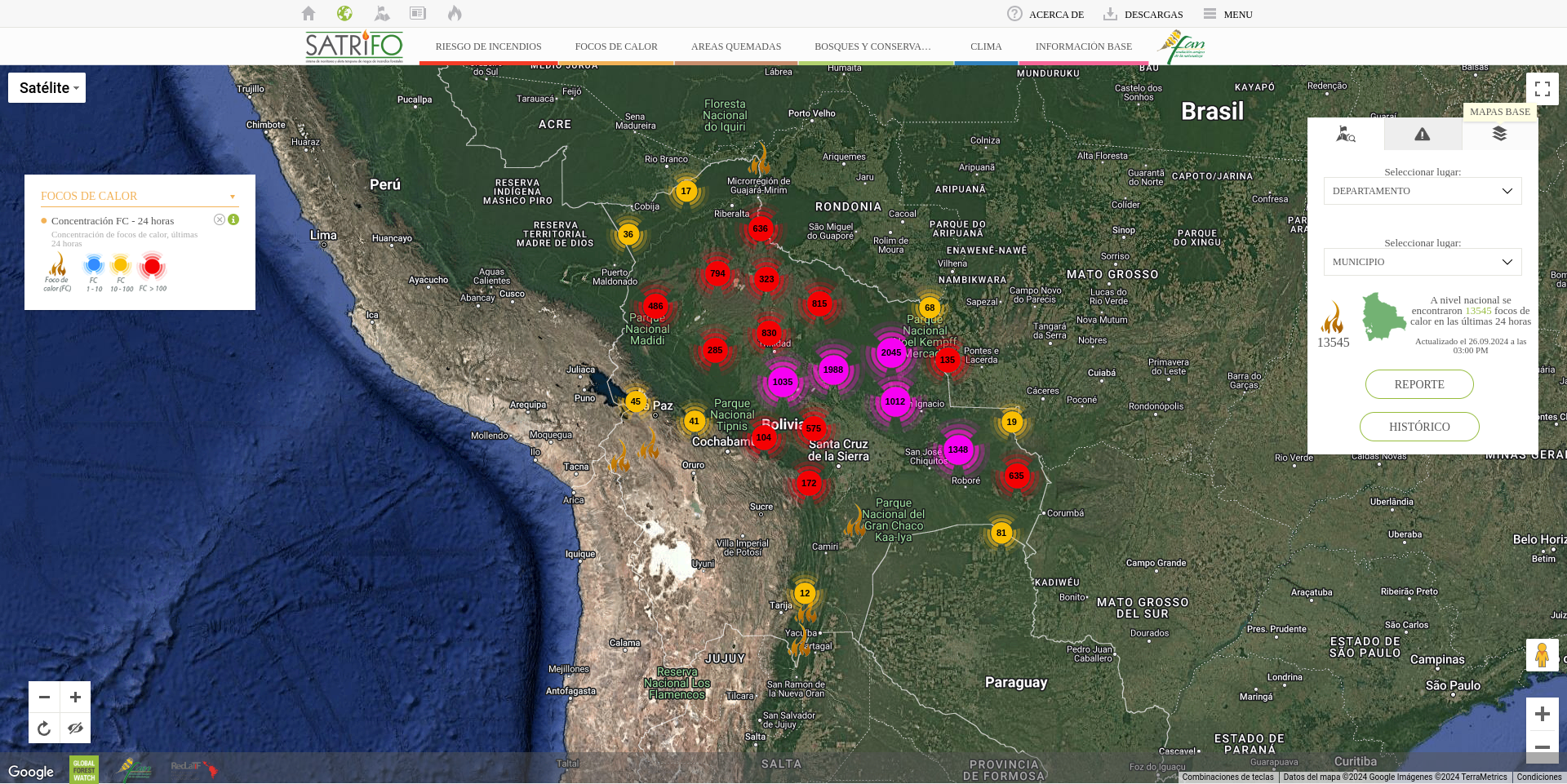
Task: Click the Concentración FC - 24 horas label
Action: click(x=113, y=221)
